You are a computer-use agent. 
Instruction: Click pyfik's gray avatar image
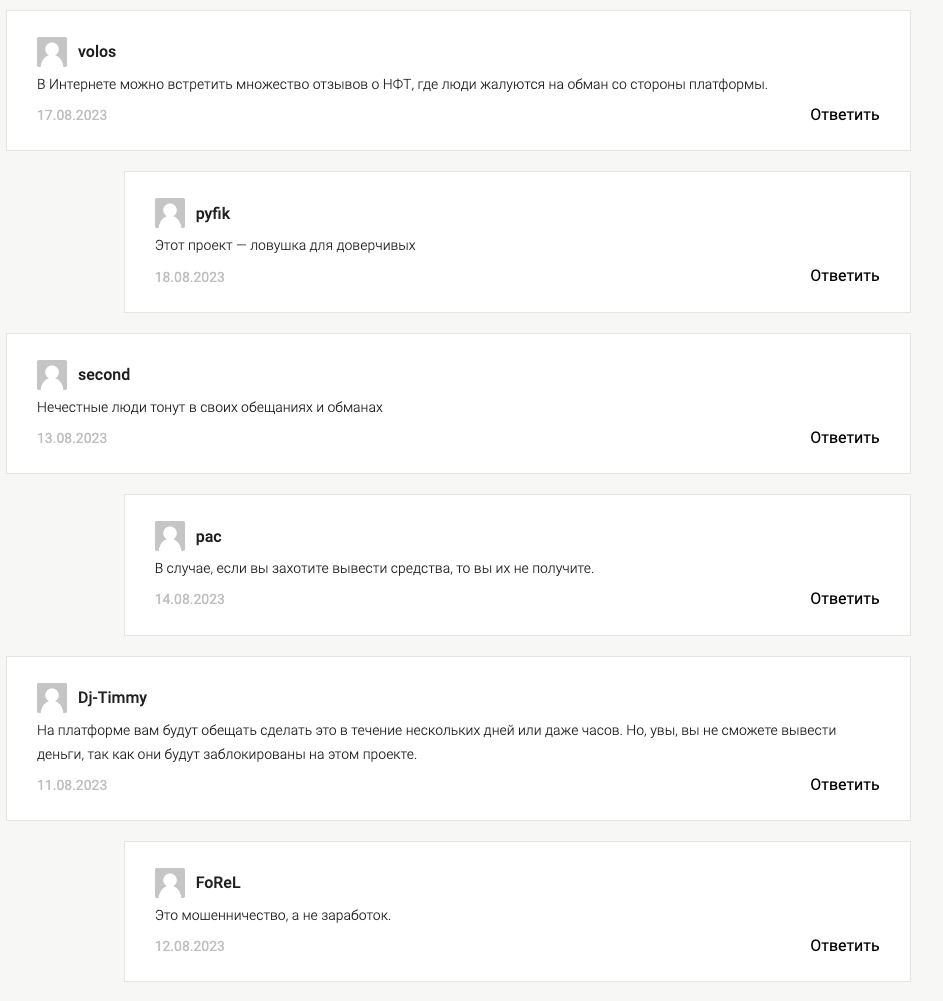[x=170, y=214]
